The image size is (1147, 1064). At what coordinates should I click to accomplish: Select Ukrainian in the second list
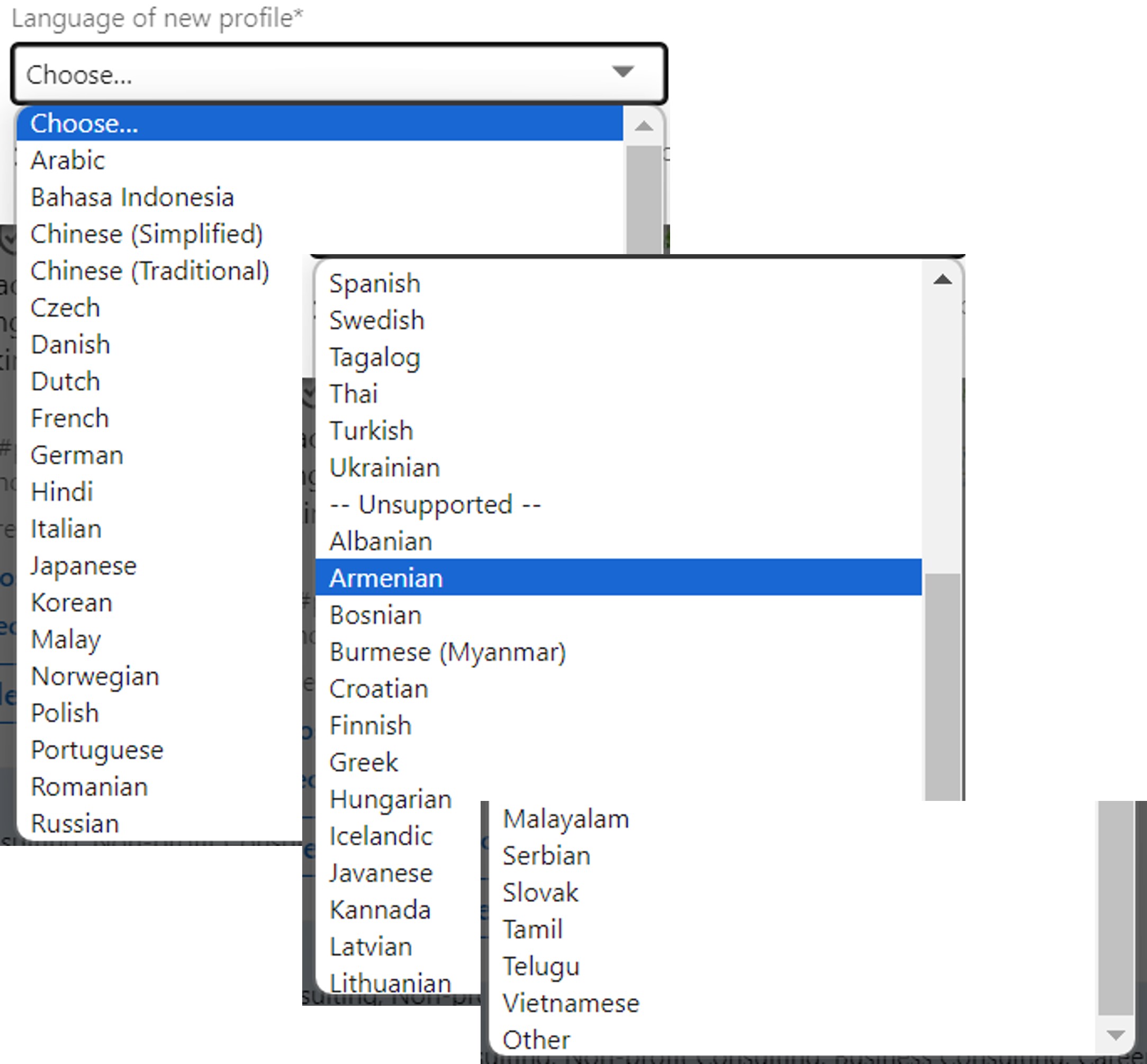(385, 467)
